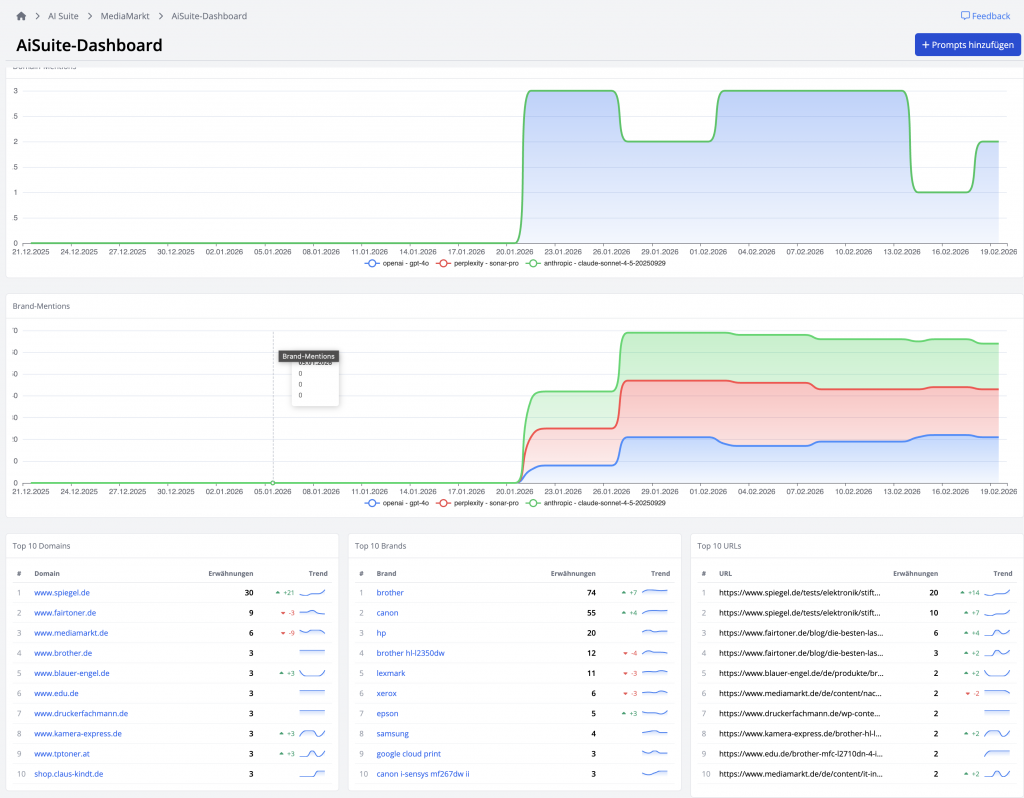
Task: Open the canon brand link
Action: click(387, 613)
